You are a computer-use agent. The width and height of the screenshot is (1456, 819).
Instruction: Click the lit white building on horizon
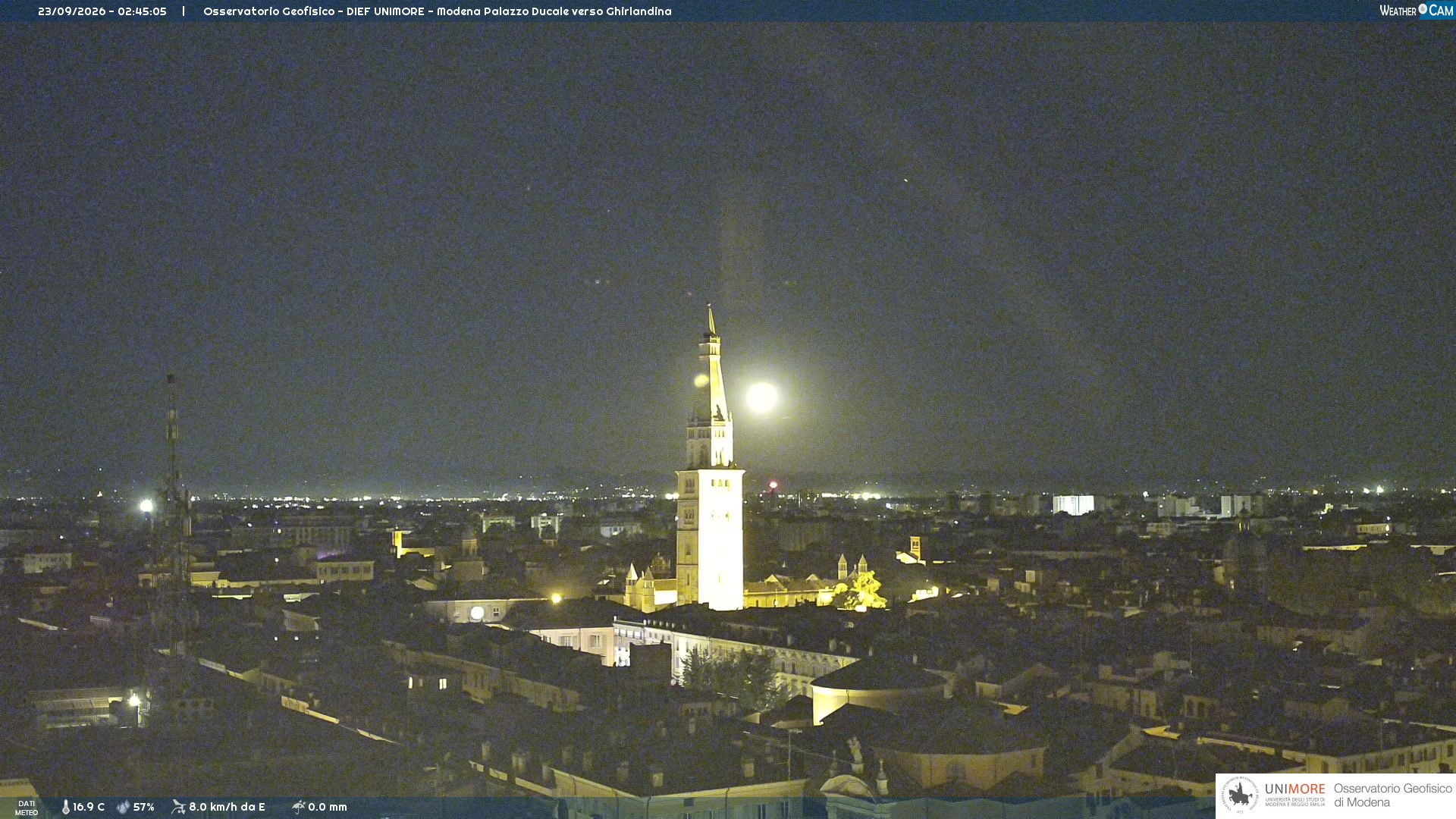[x=1073, y=504]
